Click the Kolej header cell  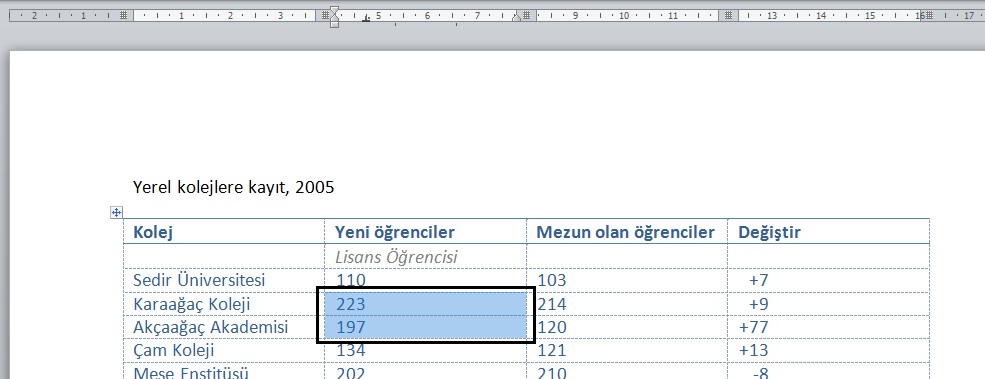coord(224,232)
